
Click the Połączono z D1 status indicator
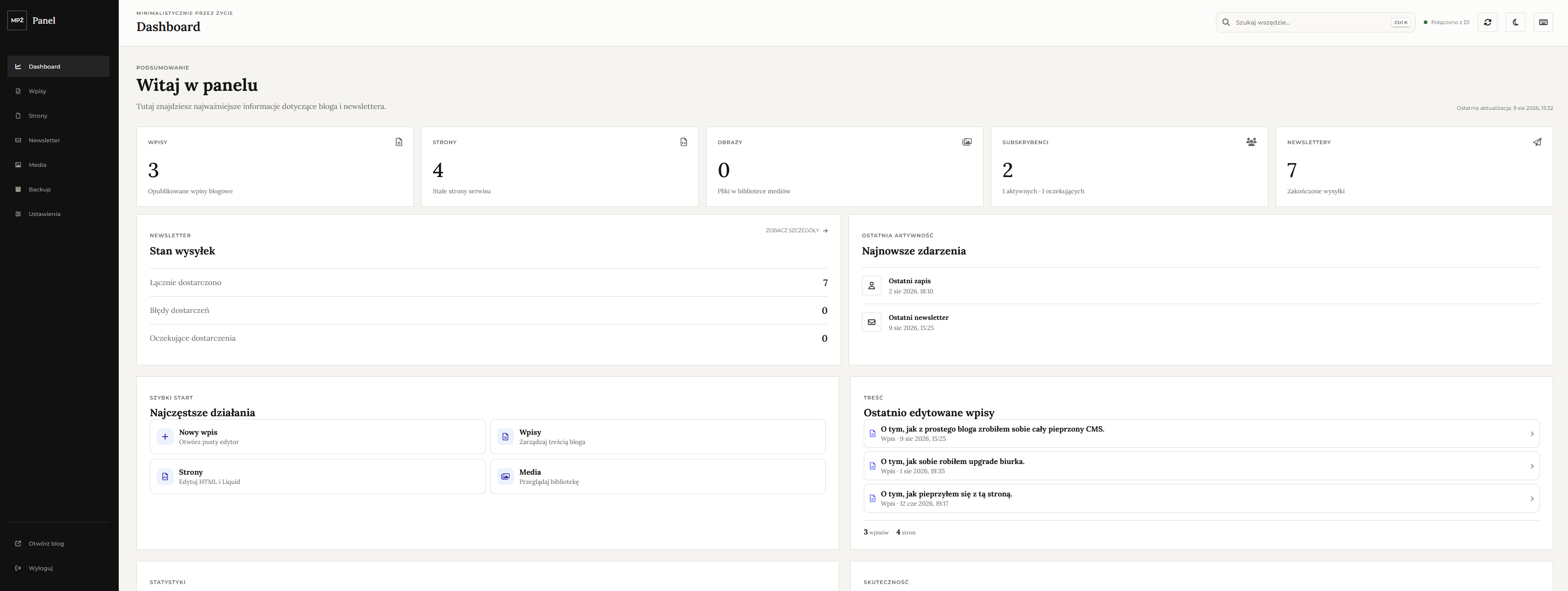click(1446, 23)
